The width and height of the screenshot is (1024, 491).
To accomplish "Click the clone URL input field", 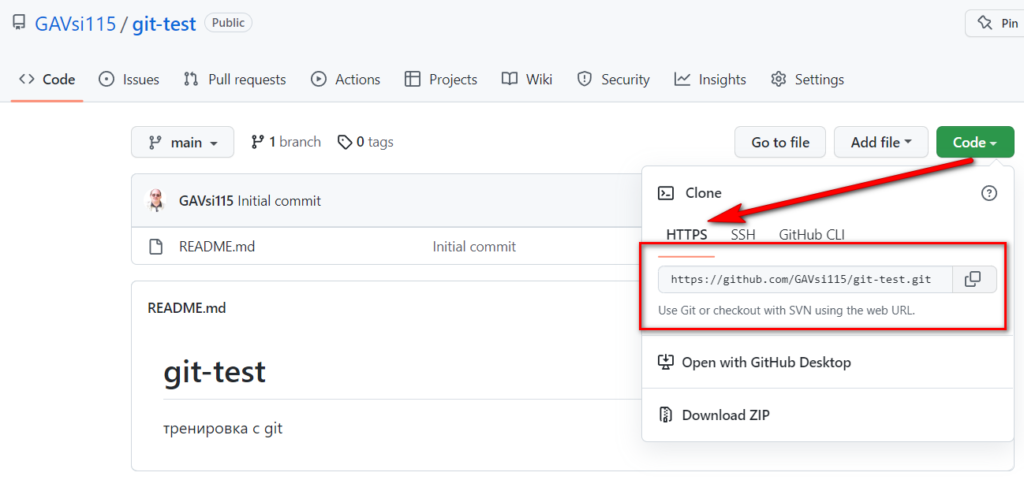I will [805, 279].
